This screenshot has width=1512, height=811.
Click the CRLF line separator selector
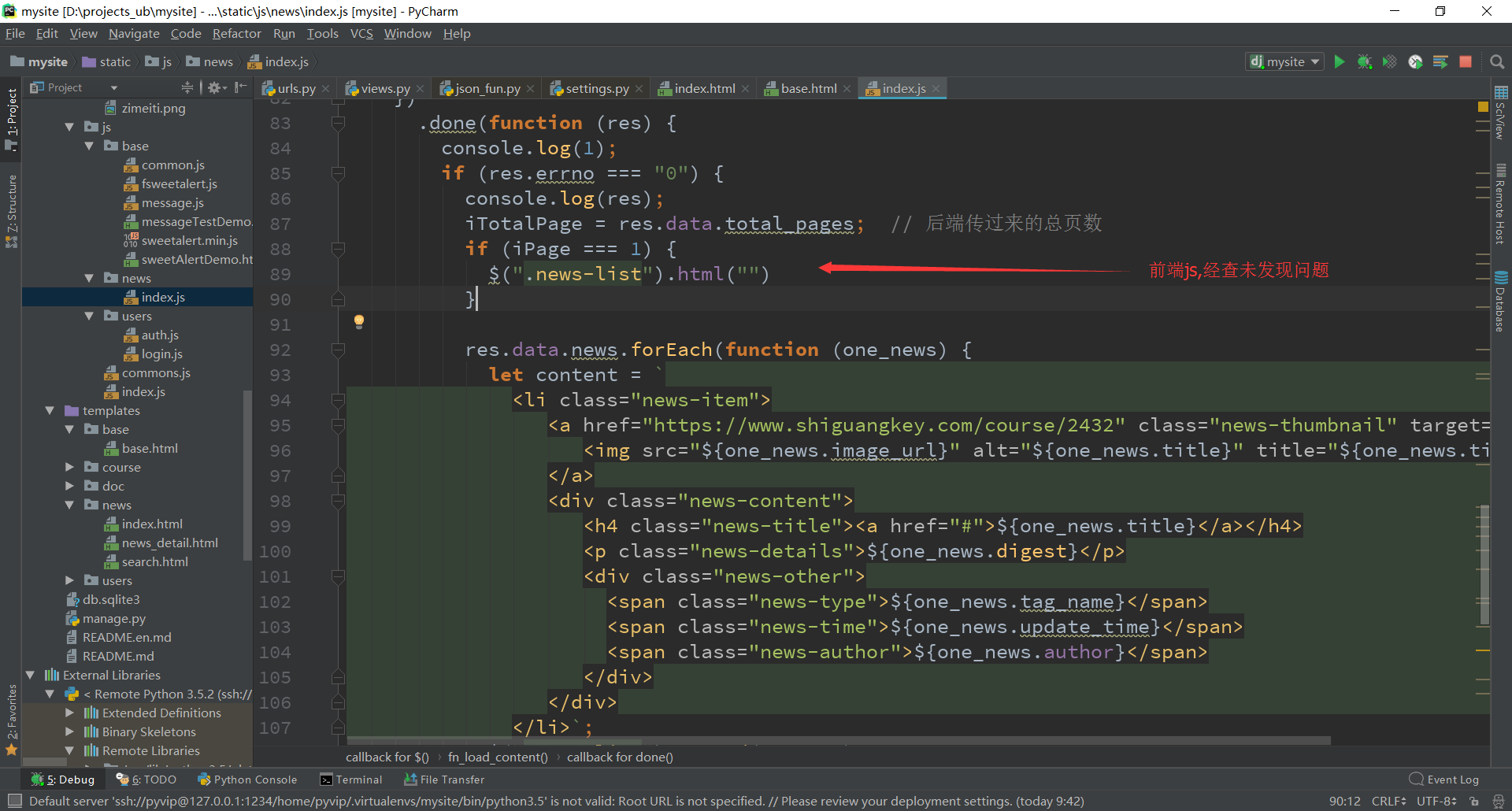pos(1388,802)
